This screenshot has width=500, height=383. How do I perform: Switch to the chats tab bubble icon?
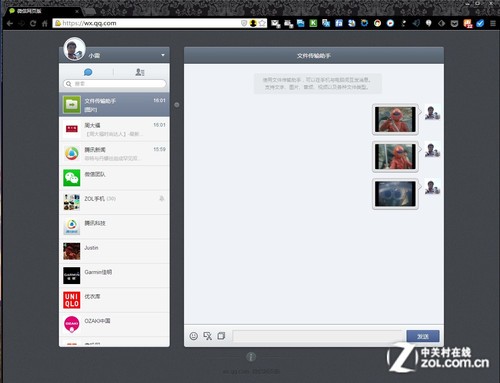pos(88,72)
